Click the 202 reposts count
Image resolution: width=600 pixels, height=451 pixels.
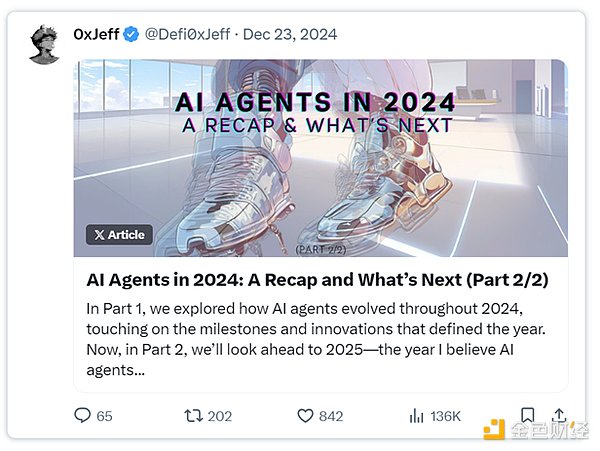[x=219, y=416]
